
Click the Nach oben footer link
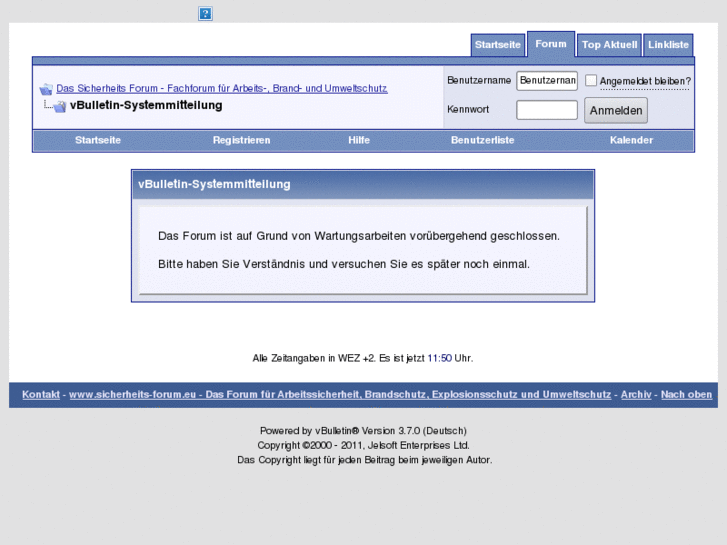(686, 394)
